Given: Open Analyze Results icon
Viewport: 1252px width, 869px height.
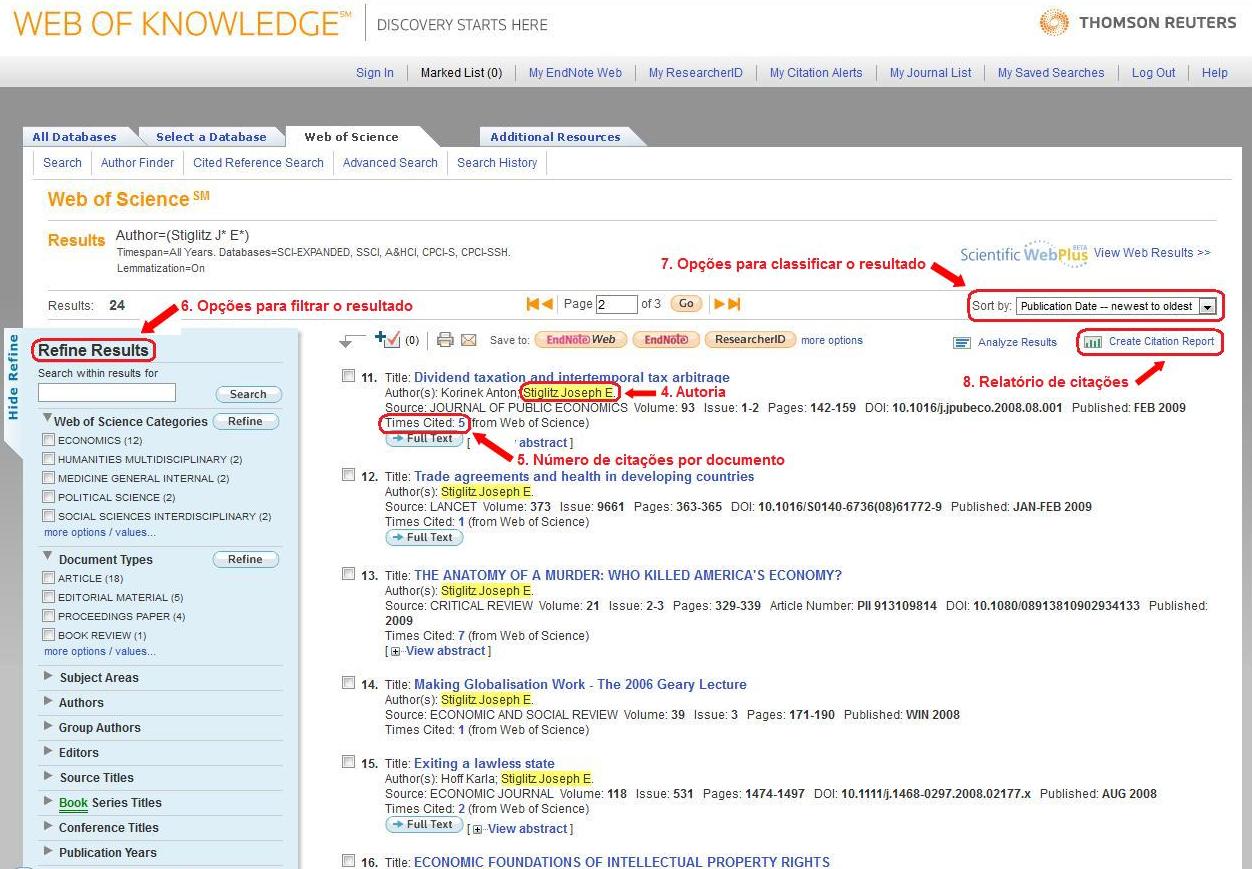Looking at the screenshot, I should coord(962,342).
